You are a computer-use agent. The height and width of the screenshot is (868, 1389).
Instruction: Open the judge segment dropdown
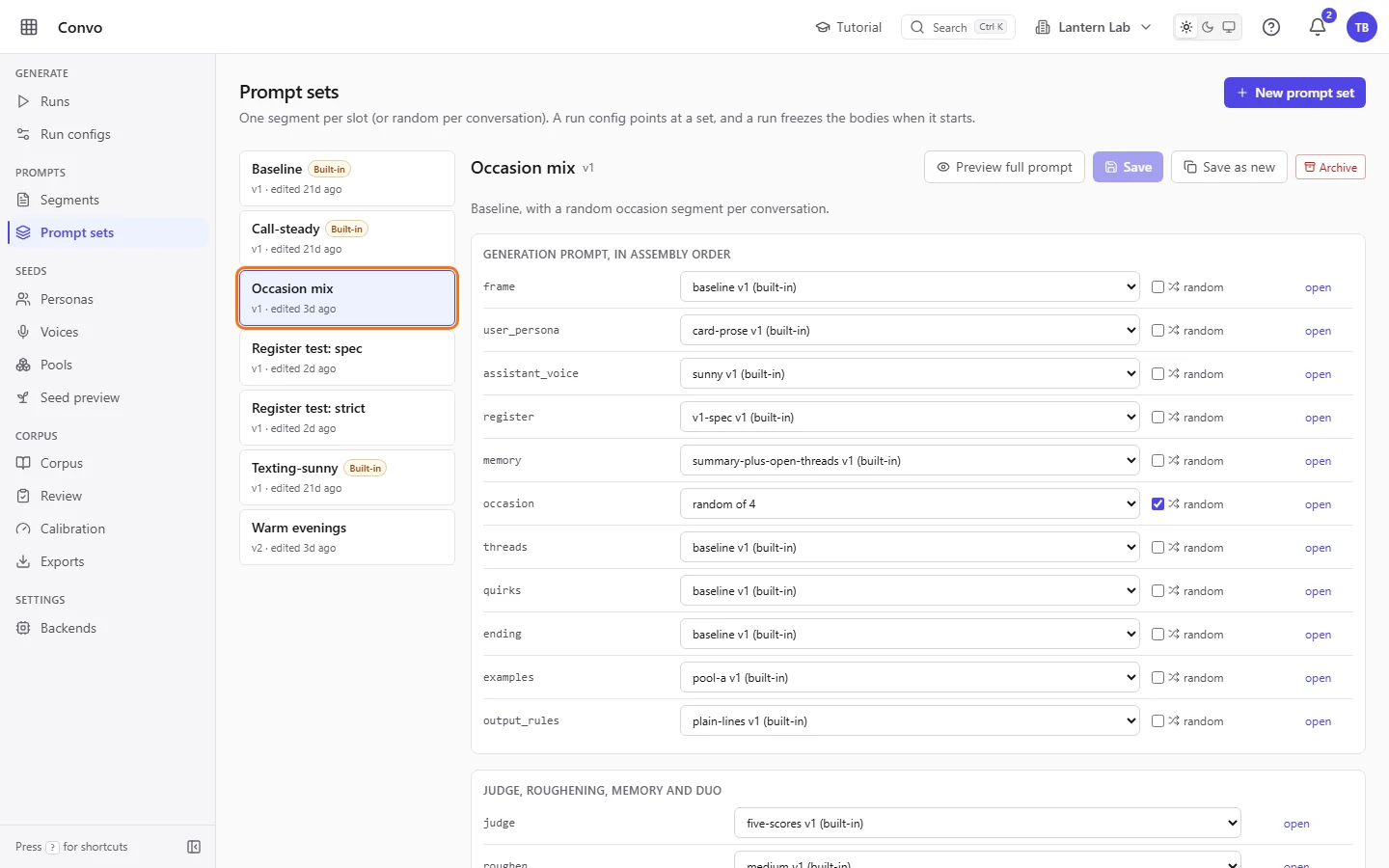pyautogui.click(x=988, y=824)
